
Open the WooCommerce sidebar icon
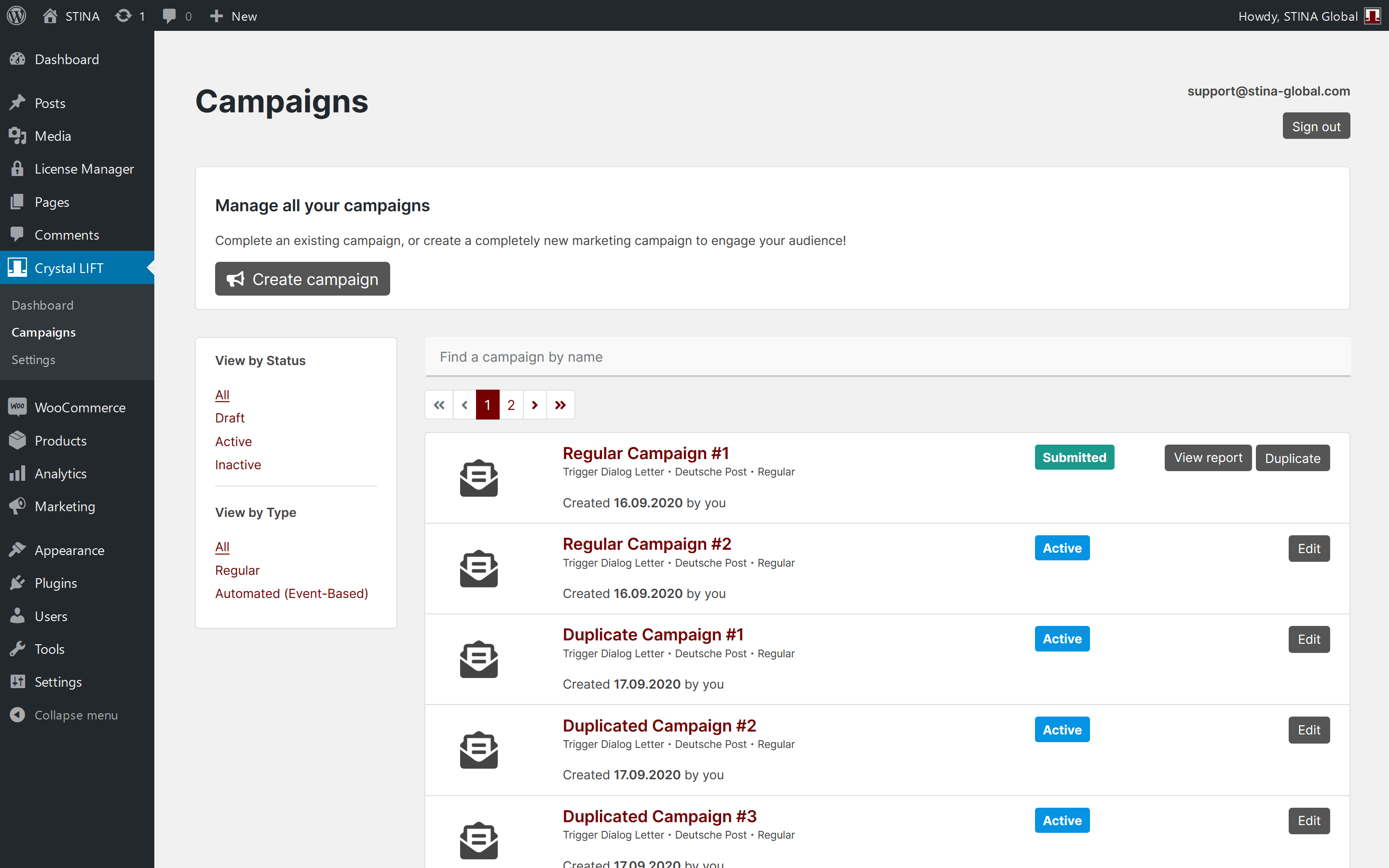[17, 407]
